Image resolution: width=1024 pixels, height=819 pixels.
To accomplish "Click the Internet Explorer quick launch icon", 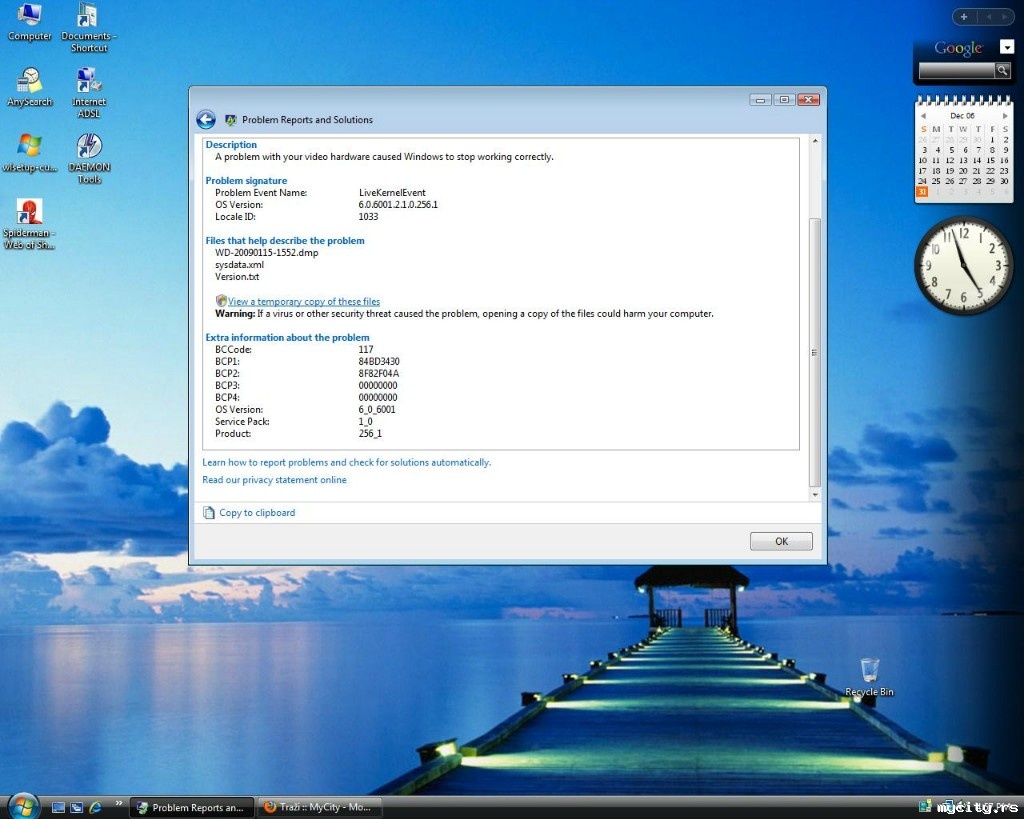I will point(96,807).
